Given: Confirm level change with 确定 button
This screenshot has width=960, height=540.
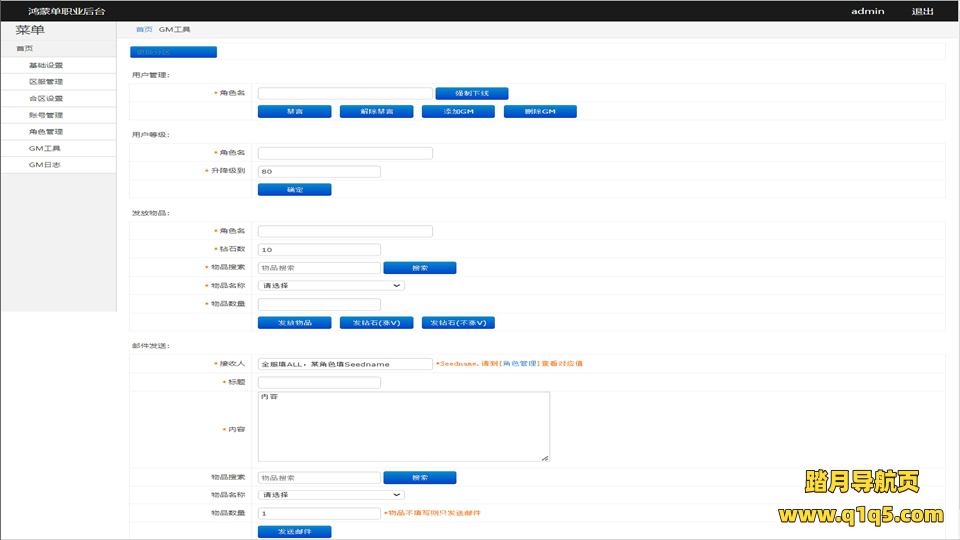Looking at the screenshot, I should (294, 189).
